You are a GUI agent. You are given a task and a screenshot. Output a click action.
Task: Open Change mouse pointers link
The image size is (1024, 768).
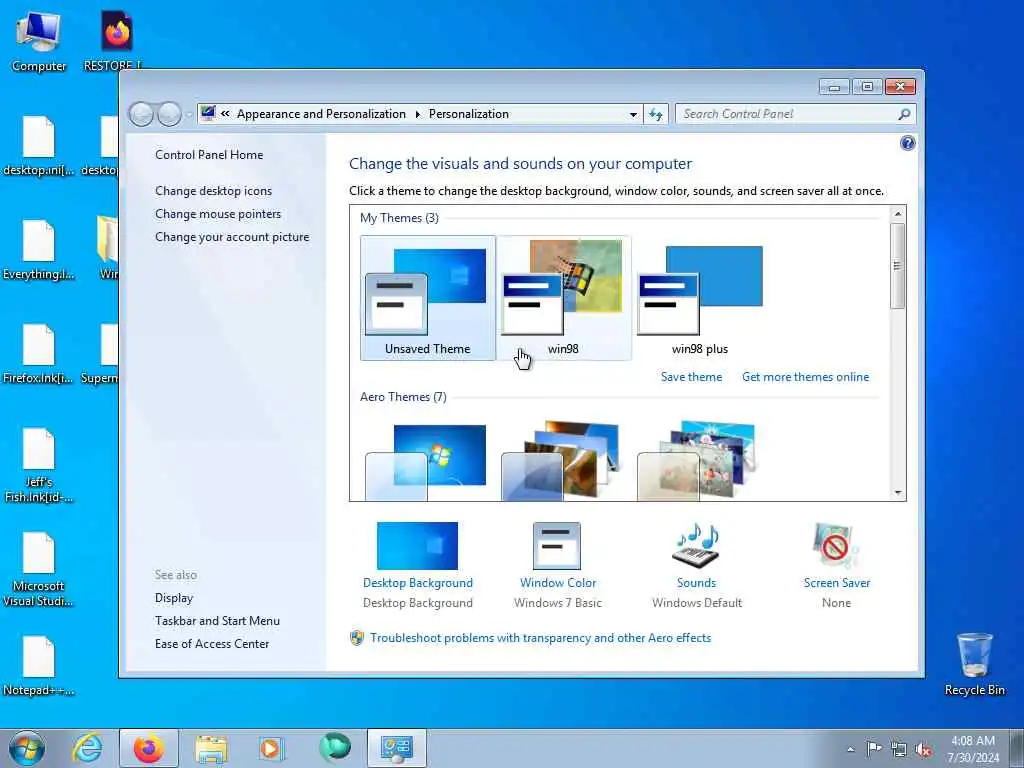coord(218,214)
